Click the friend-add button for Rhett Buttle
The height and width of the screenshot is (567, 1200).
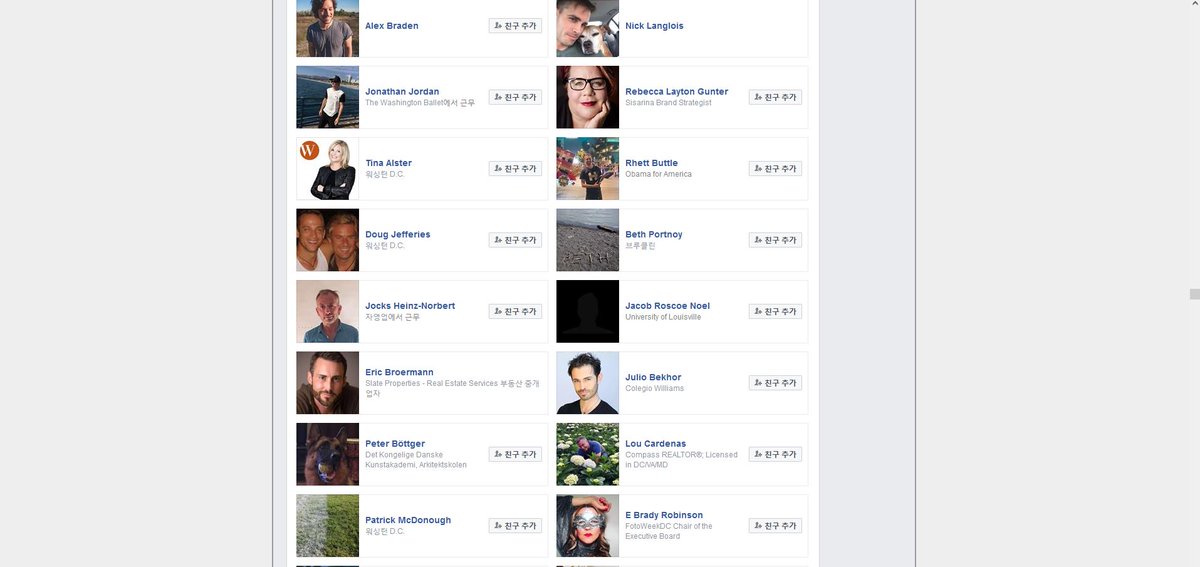coord(775,169)
